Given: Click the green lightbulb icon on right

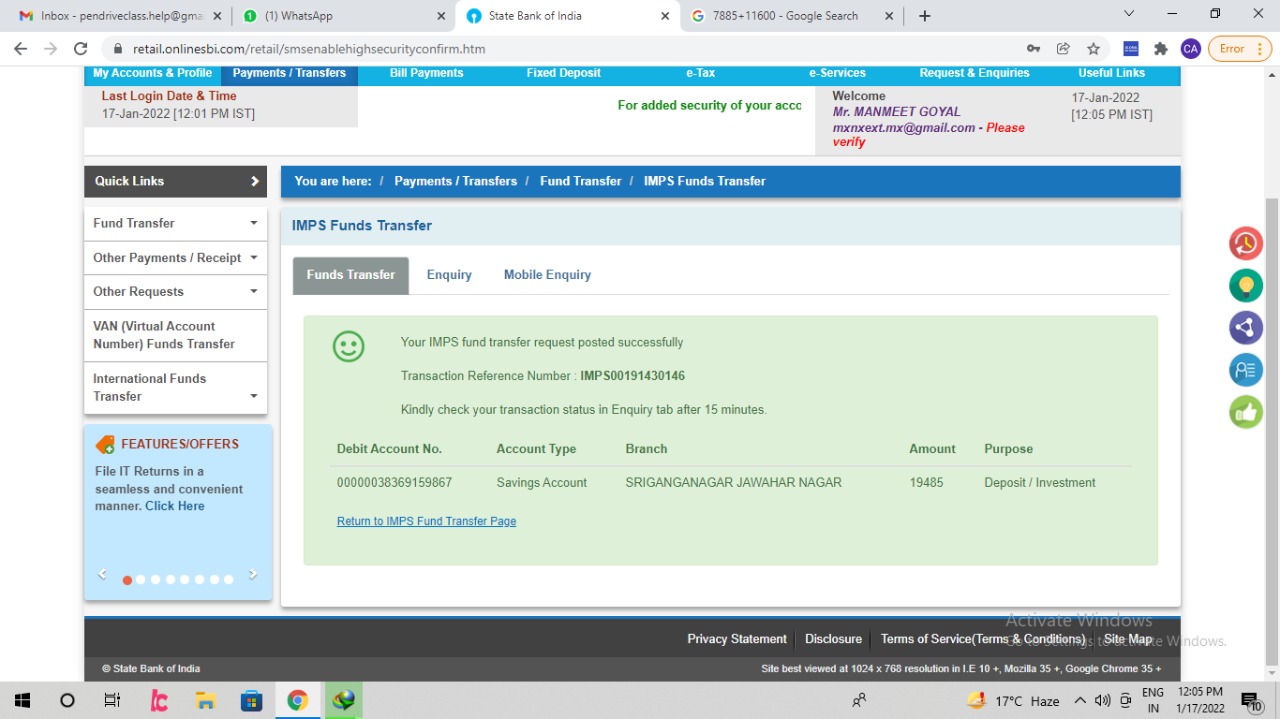Looking at the screenshot, I should coord(1245,286).
